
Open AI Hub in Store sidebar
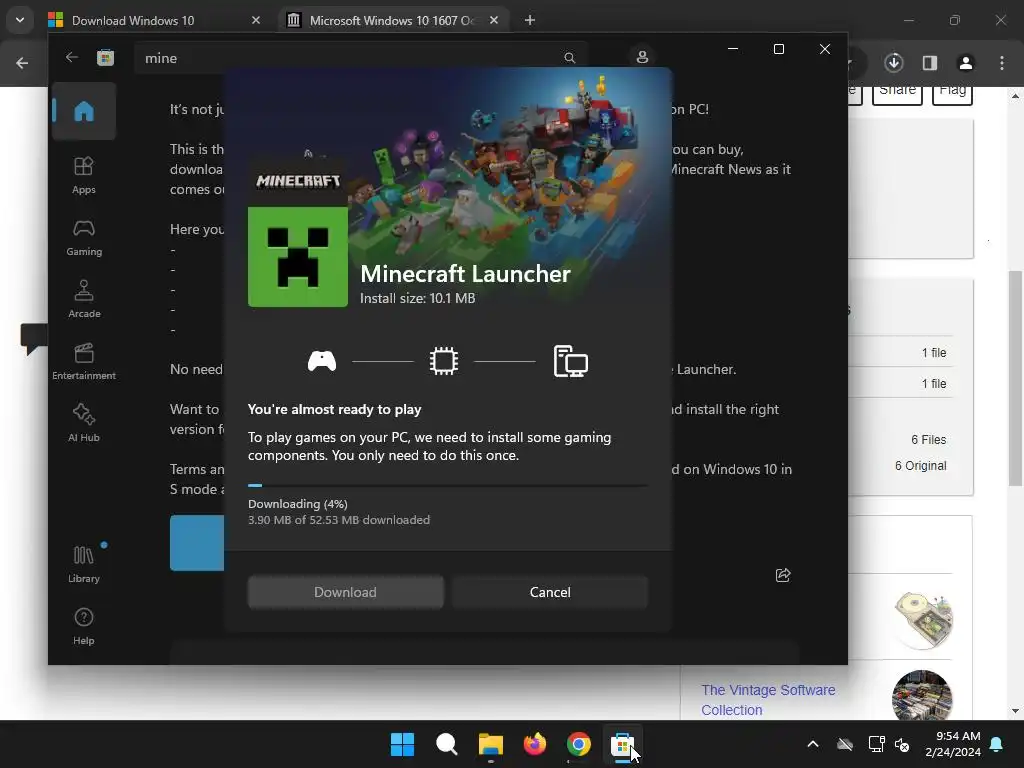click(84, 423)
